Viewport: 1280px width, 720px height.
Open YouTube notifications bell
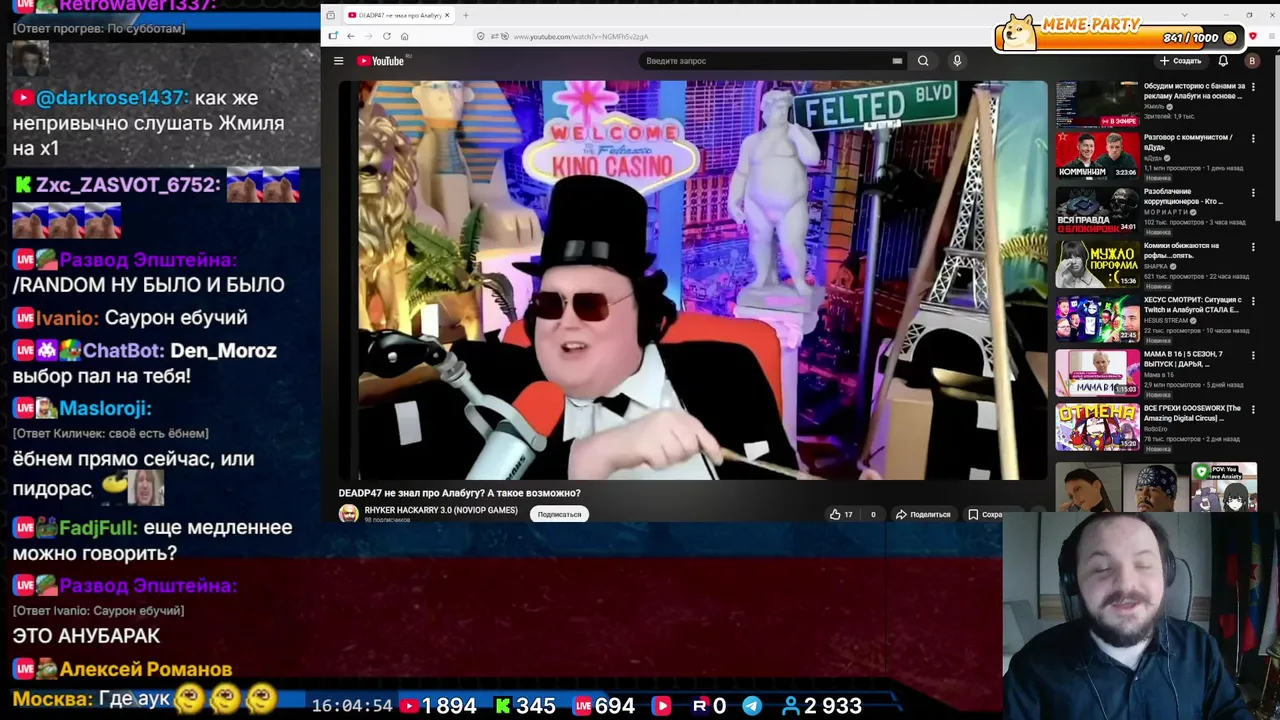click(1223, 61)
